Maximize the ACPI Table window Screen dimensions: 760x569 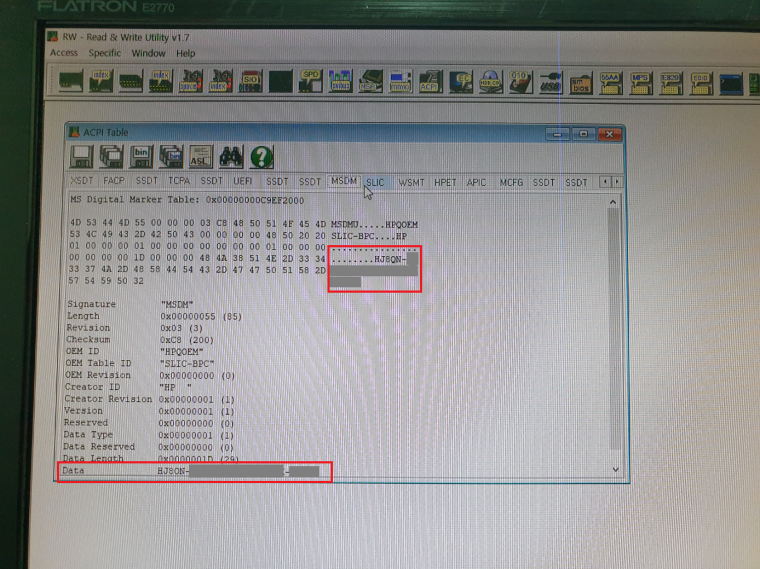(584, 133)
